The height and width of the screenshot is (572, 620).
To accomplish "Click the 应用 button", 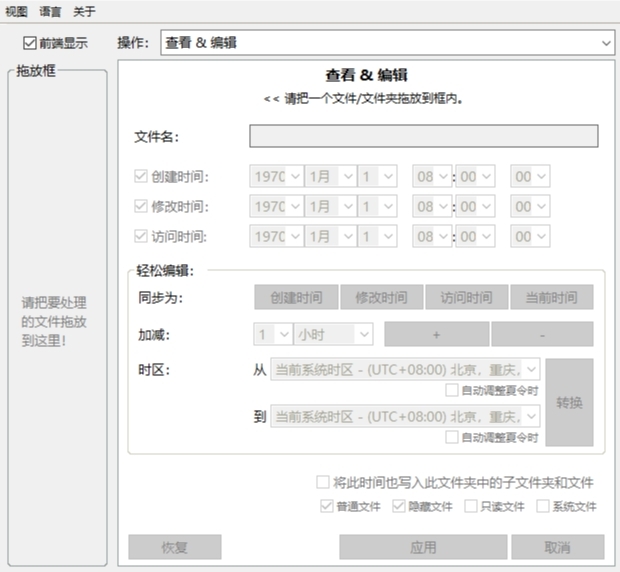I will coord(423,547).
